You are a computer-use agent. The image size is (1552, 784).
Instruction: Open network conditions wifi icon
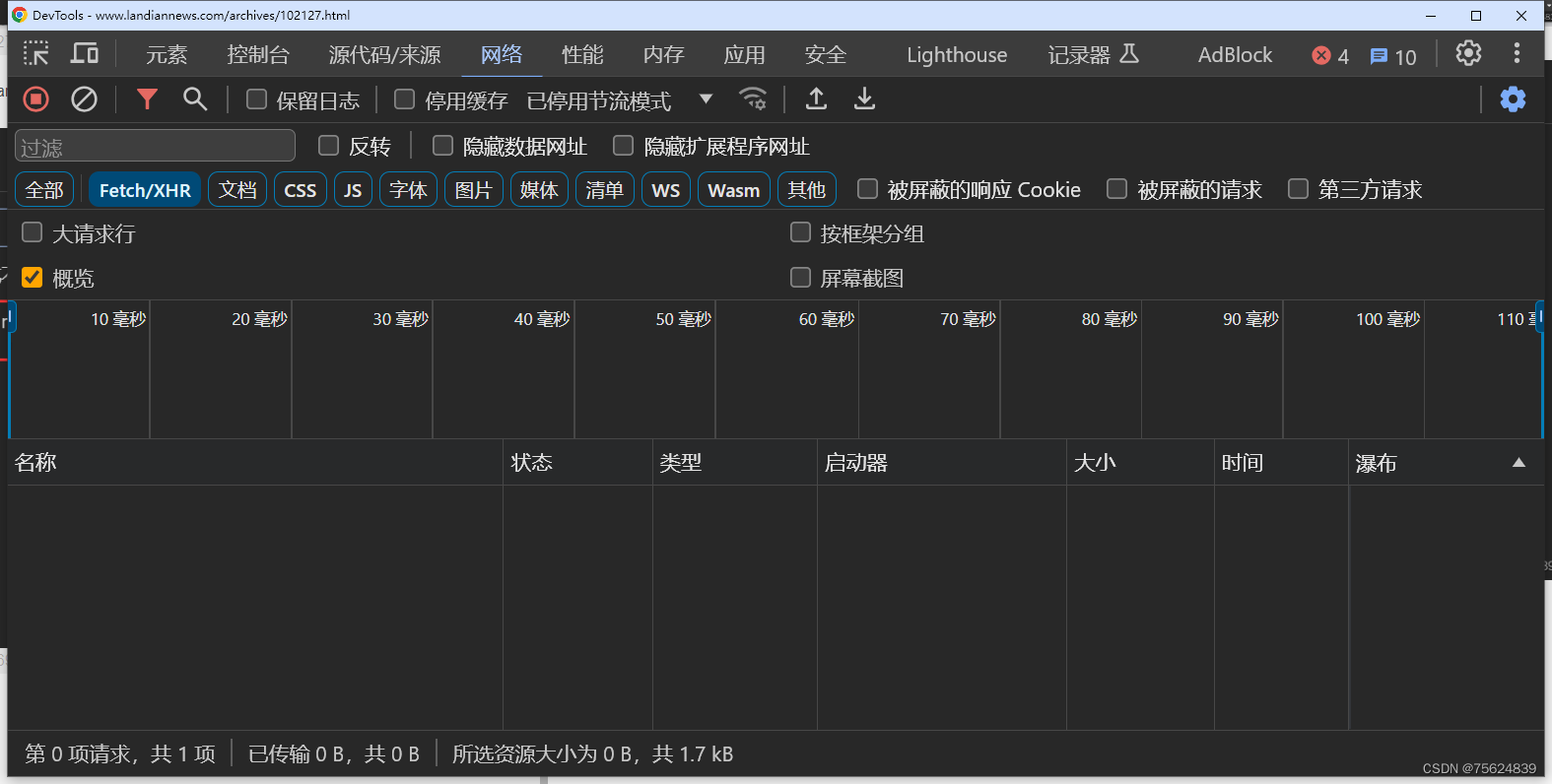coord(753,99)
